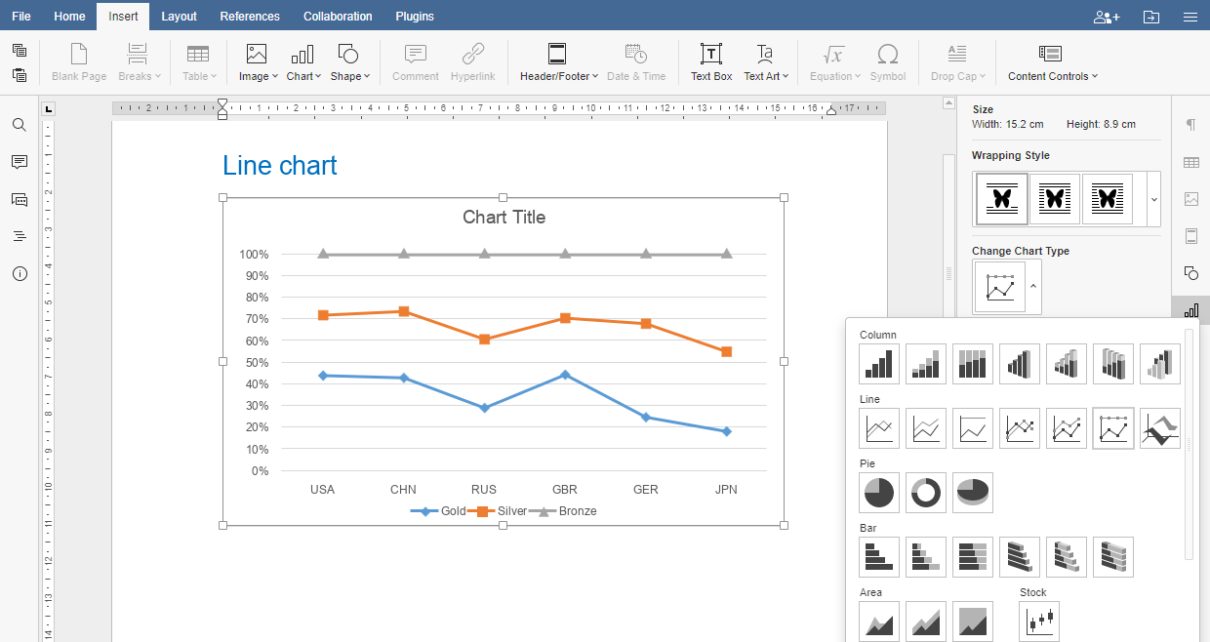Viewport: 1210px width, 642px height.
Task: Open Table settings in right sidebar
Action: click(1191, 162)
